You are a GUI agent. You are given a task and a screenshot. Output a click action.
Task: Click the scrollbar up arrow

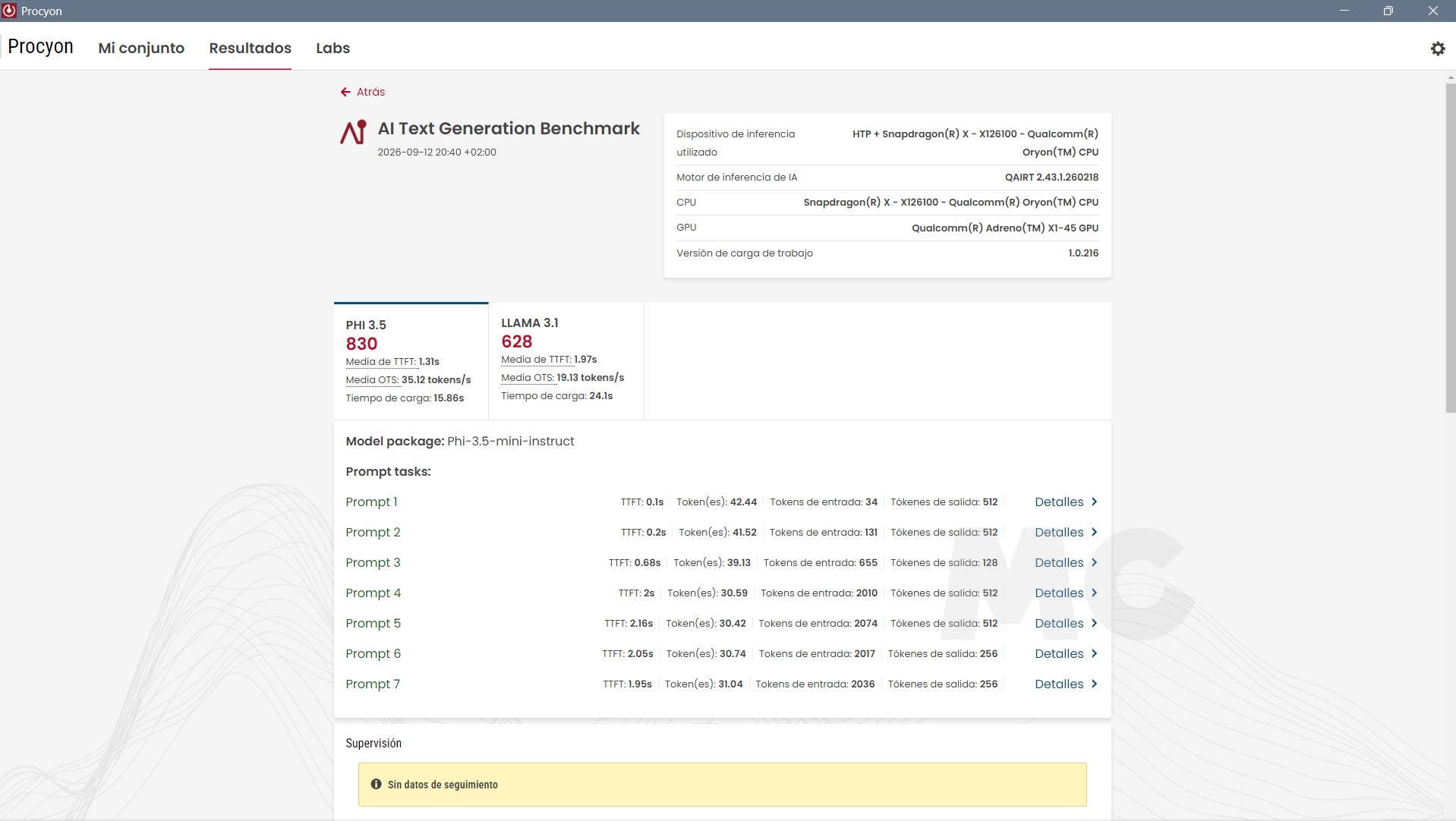point(1450,77)
